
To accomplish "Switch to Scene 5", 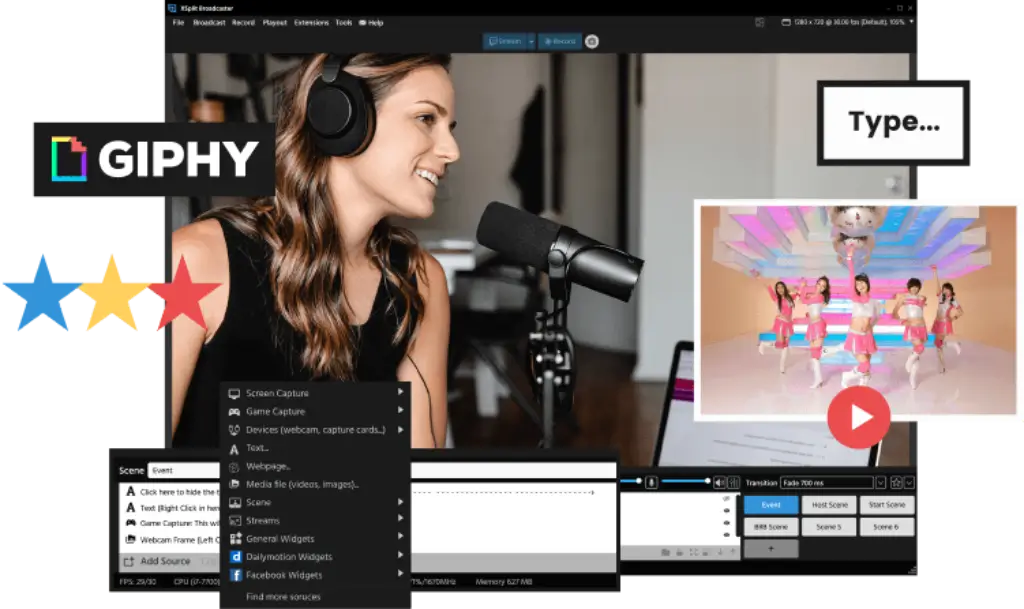I will pyautogui.click(x=829, y=527).
